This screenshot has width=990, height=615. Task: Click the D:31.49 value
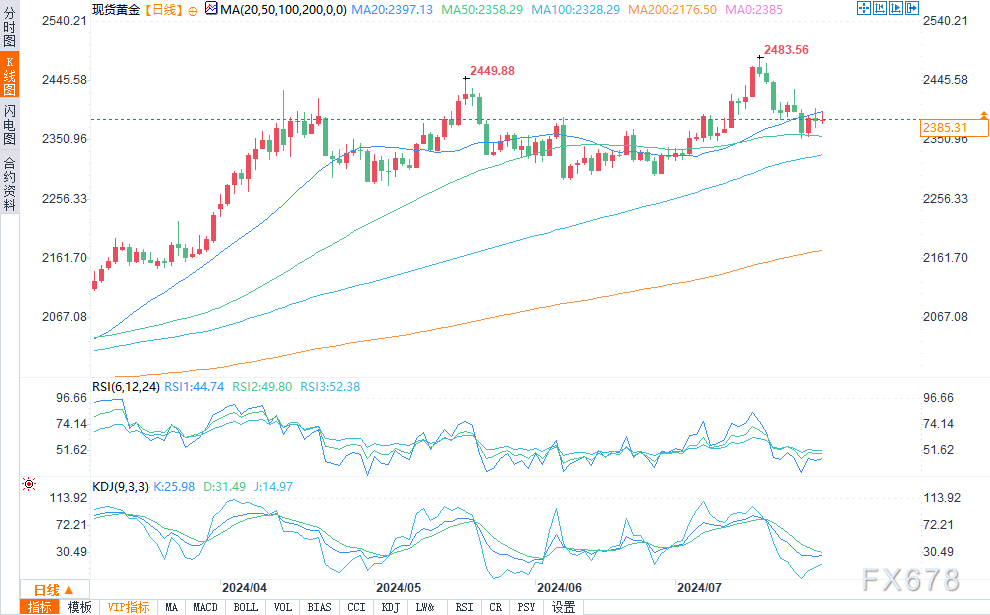(x=225, y=487)
